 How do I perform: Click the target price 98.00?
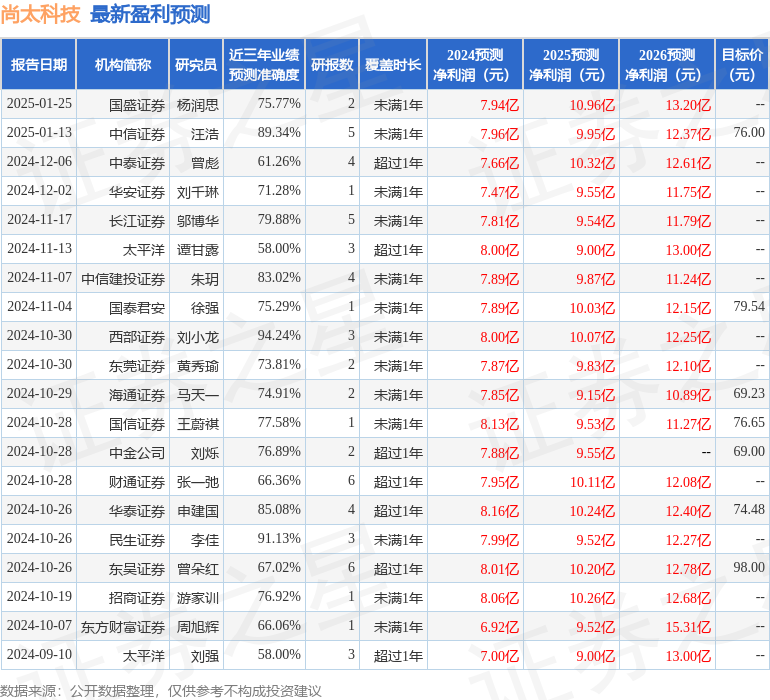[749, 567]
